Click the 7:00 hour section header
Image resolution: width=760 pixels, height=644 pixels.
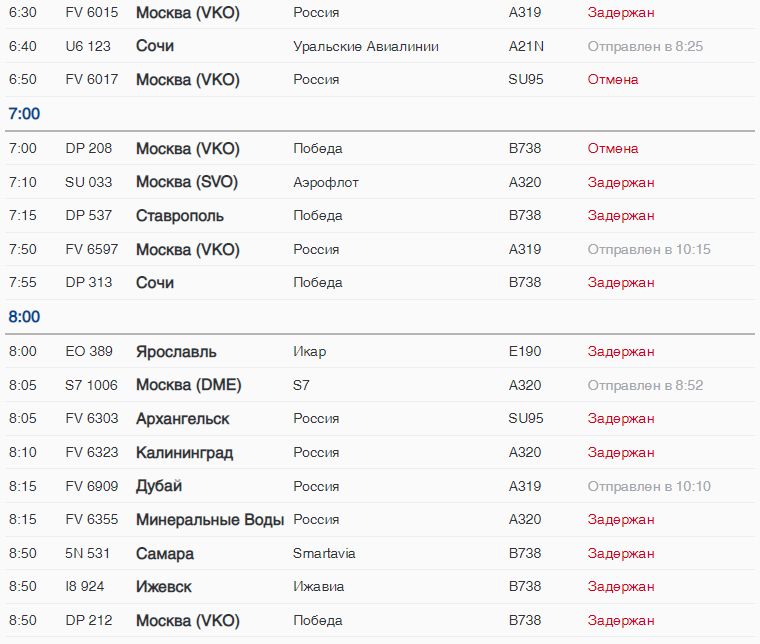24,114
